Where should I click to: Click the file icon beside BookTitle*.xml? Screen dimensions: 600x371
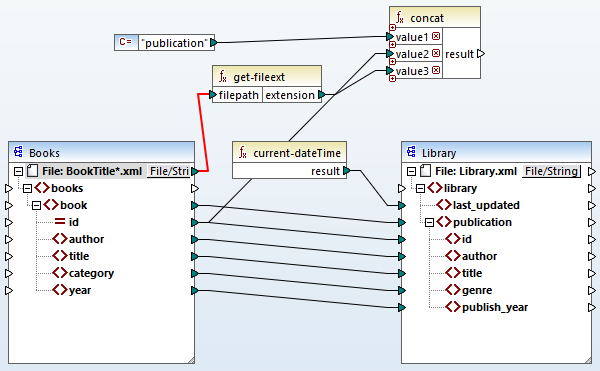pyautogui.click(x=33, y=171)
